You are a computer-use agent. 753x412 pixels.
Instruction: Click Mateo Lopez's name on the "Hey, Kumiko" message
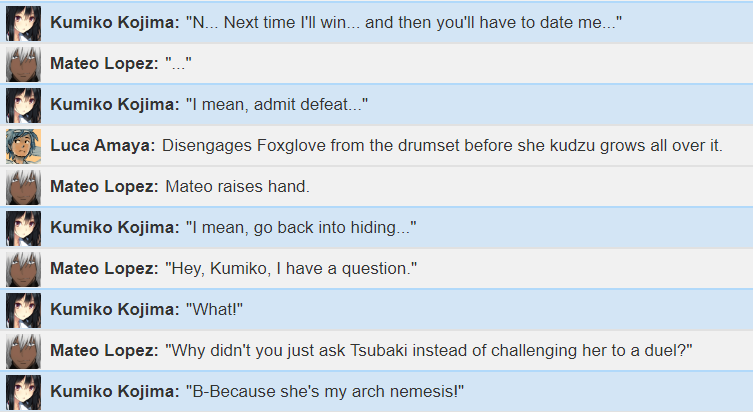pyautogui.click(x=104, y=268)
